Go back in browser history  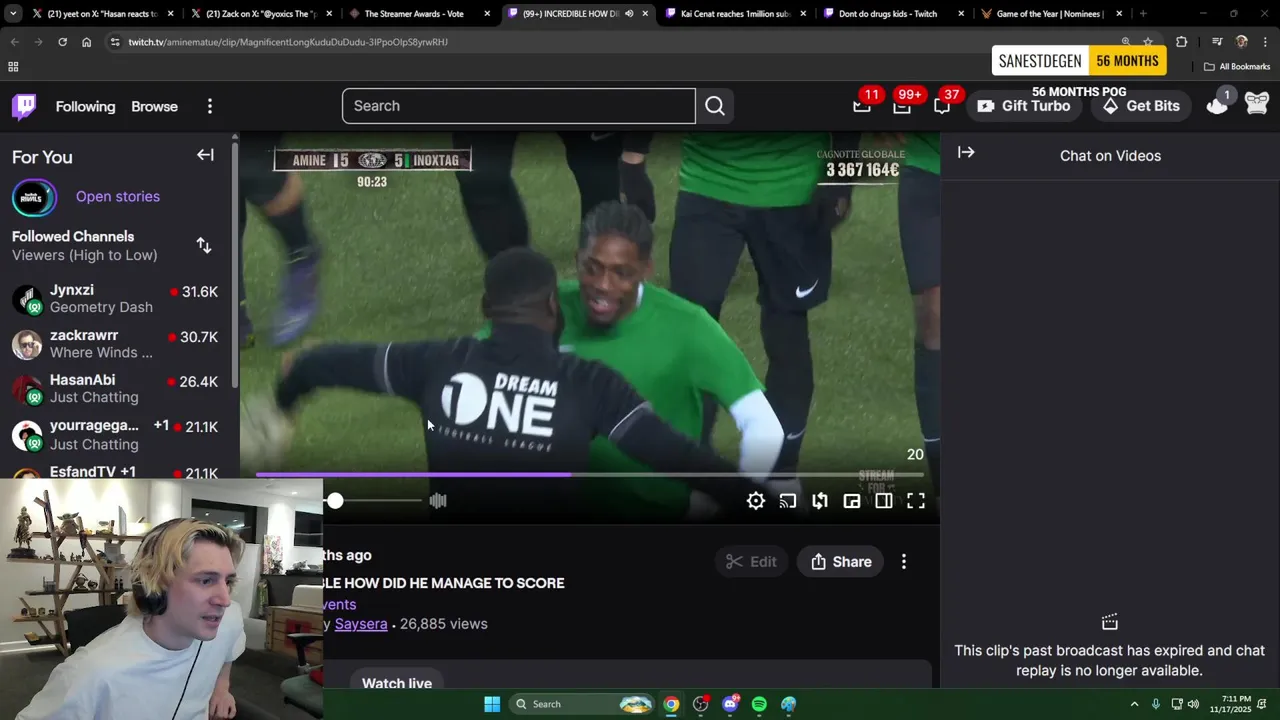14,42
